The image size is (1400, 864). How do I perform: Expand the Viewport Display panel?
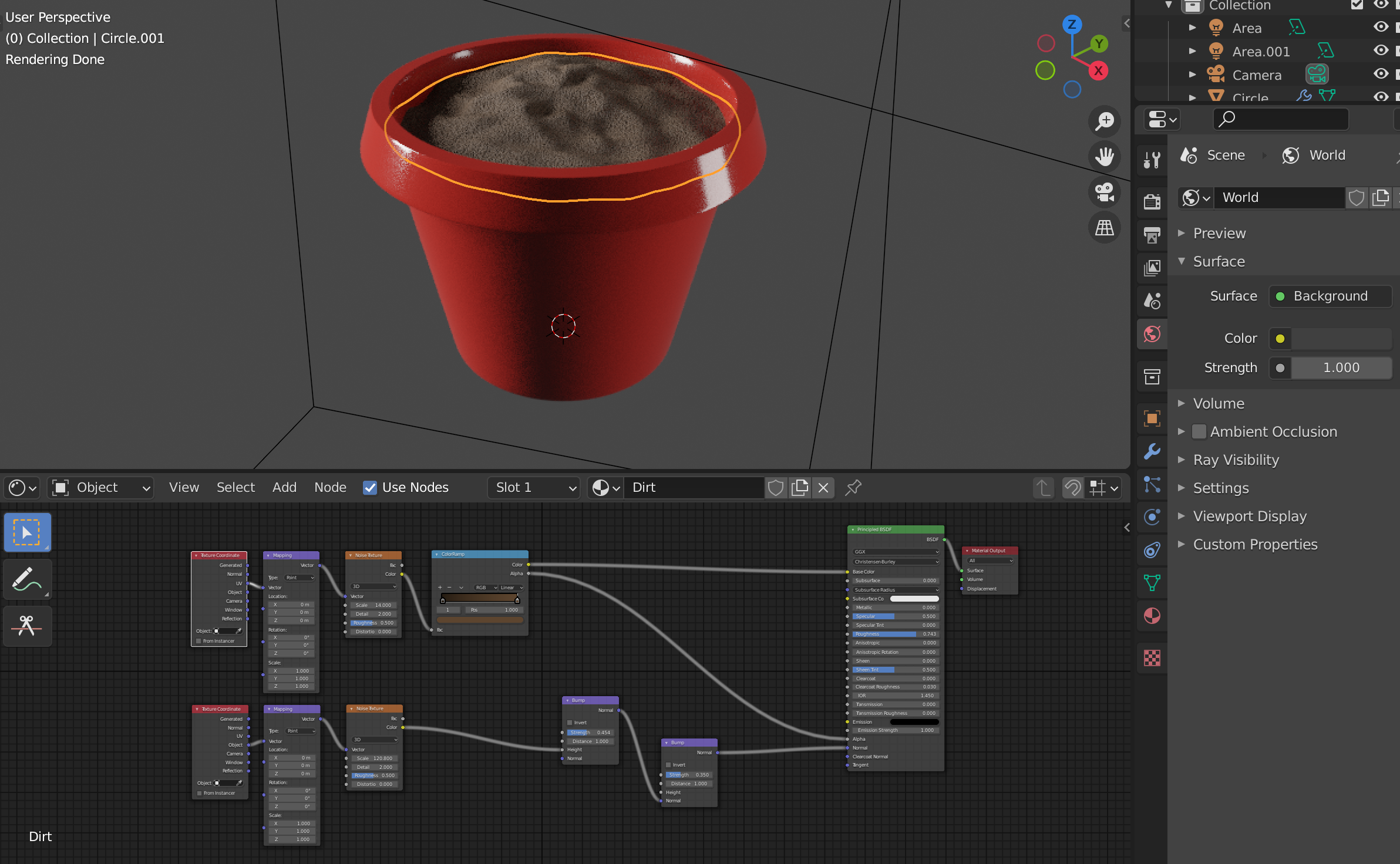point(1250,516)
